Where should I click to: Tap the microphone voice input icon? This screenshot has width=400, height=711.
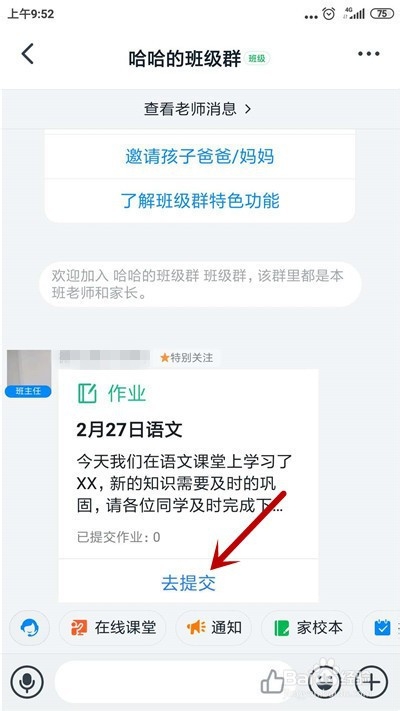tap(27, 682)
